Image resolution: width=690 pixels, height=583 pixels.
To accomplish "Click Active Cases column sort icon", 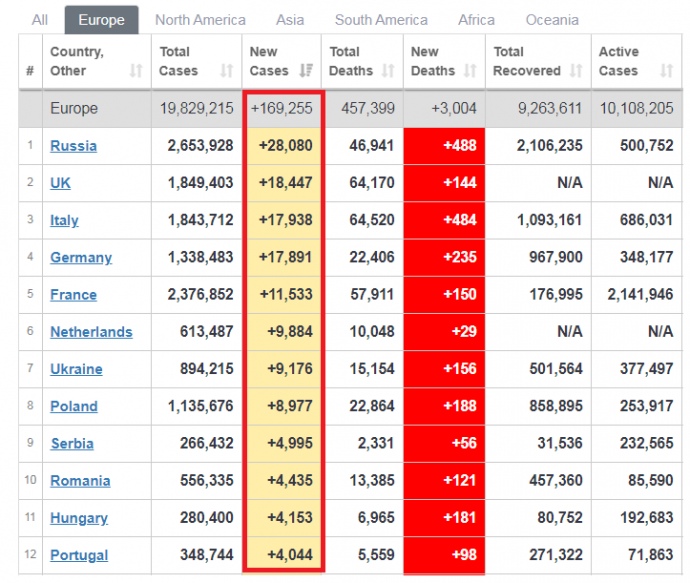I will click(x=666, y=71).
